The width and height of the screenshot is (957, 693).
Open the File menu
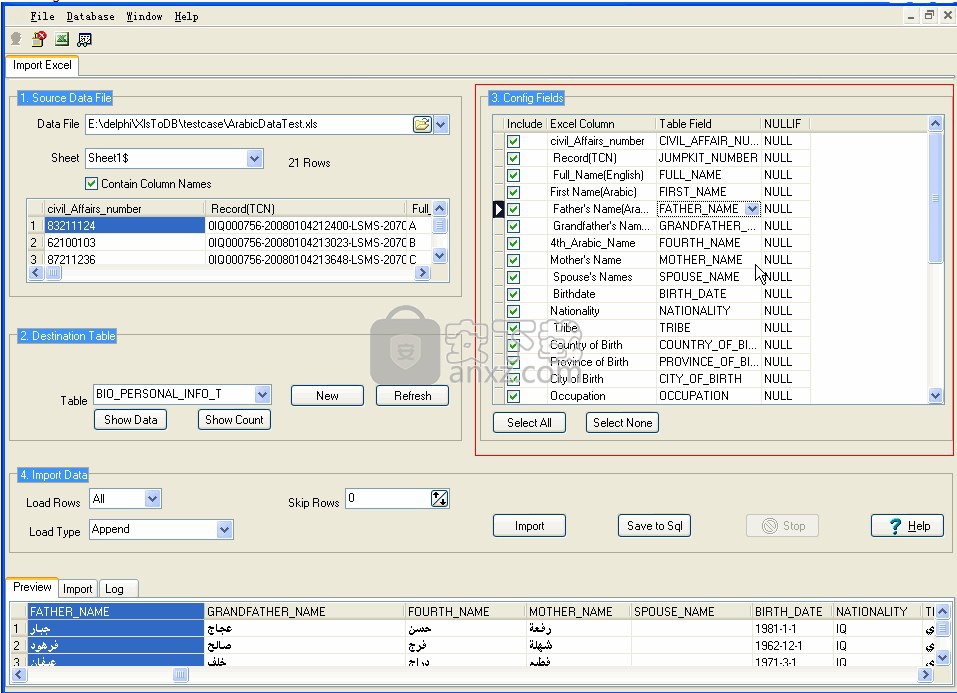(x=43, y=16)
